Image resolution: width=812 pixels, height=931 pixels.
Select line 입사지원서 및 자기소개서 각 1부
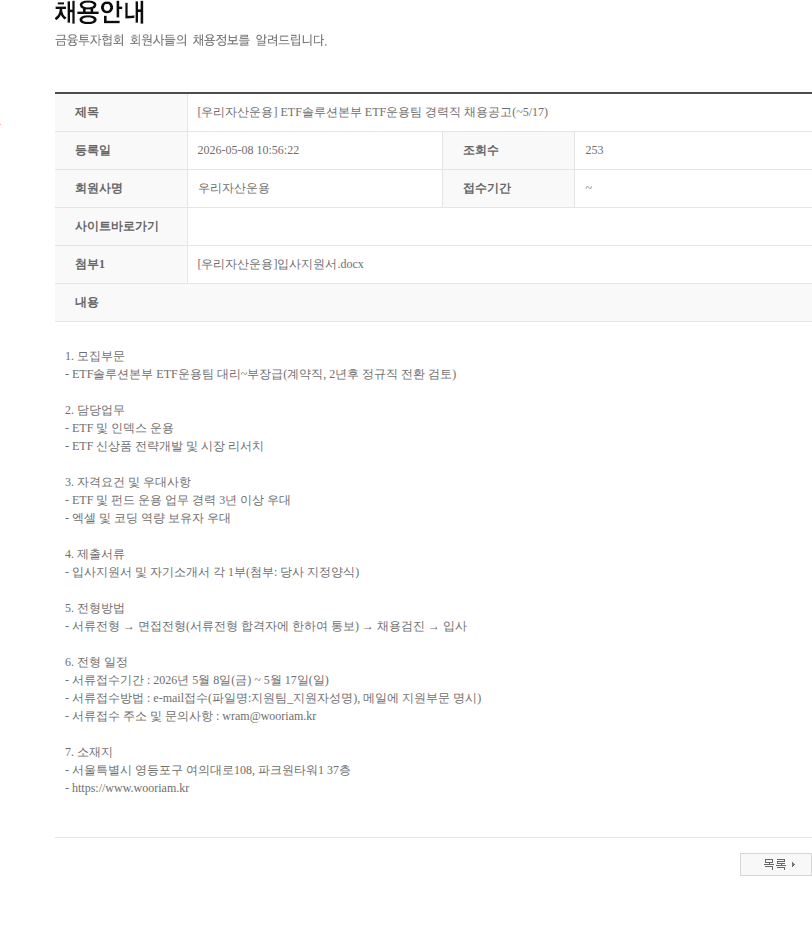coord(212,572)
